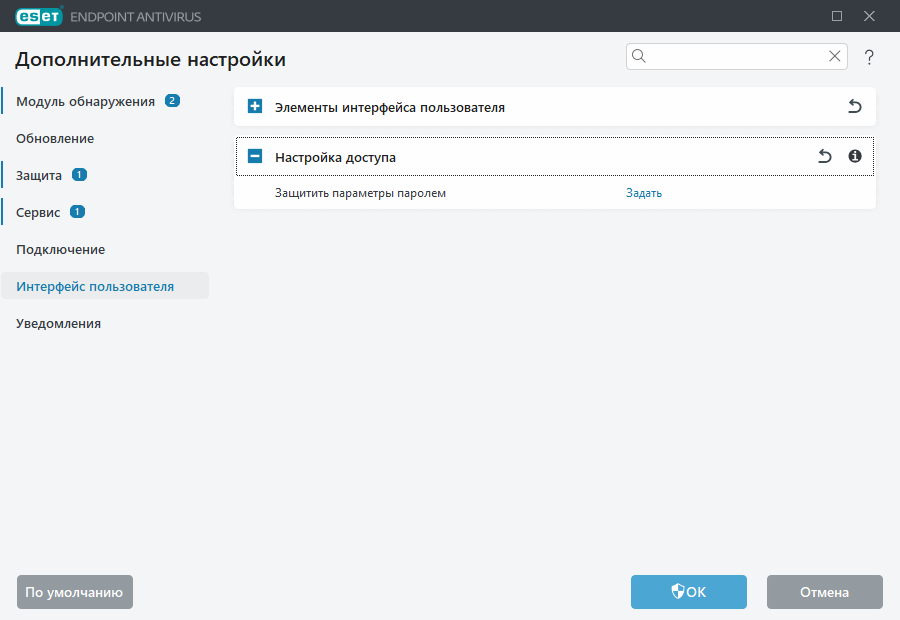Click the magnifier icon in search box
This screenshot has height=620, width=900.
640,57
